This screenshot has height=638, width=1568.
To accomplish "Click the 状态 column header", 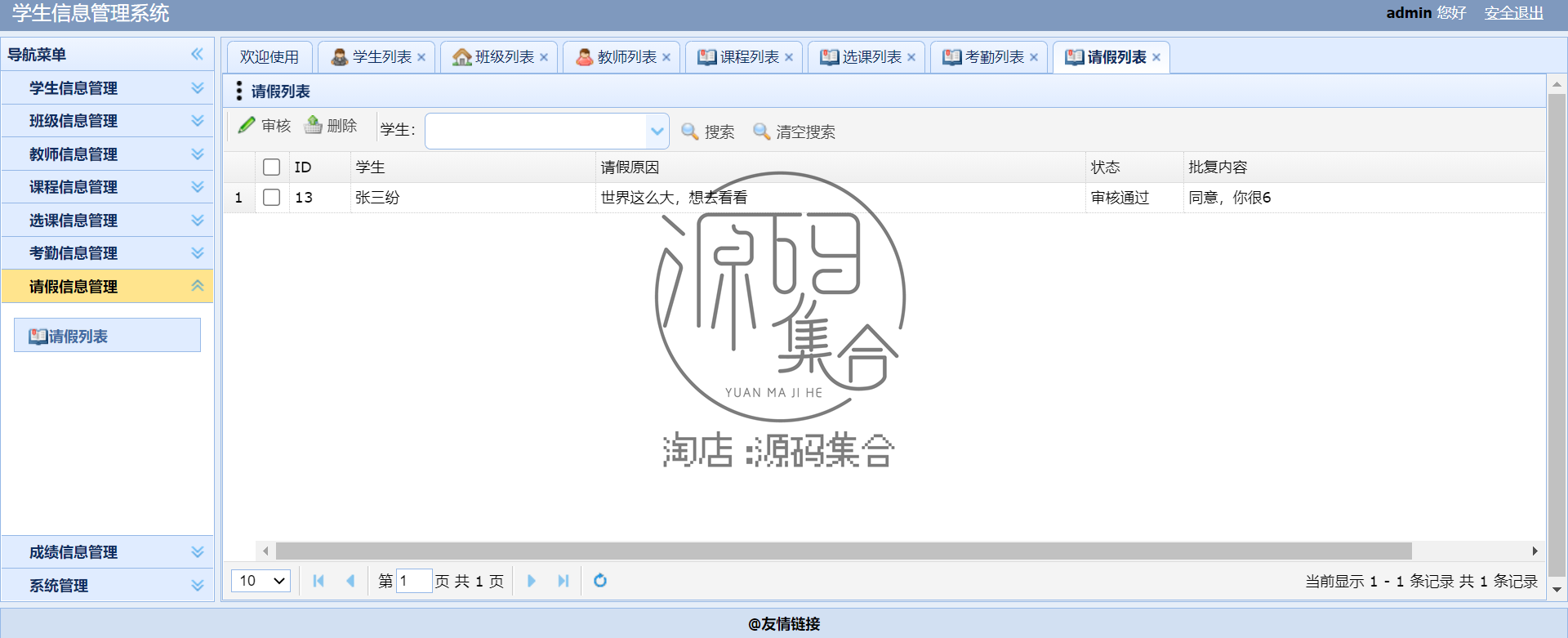I will (1134, 167).
